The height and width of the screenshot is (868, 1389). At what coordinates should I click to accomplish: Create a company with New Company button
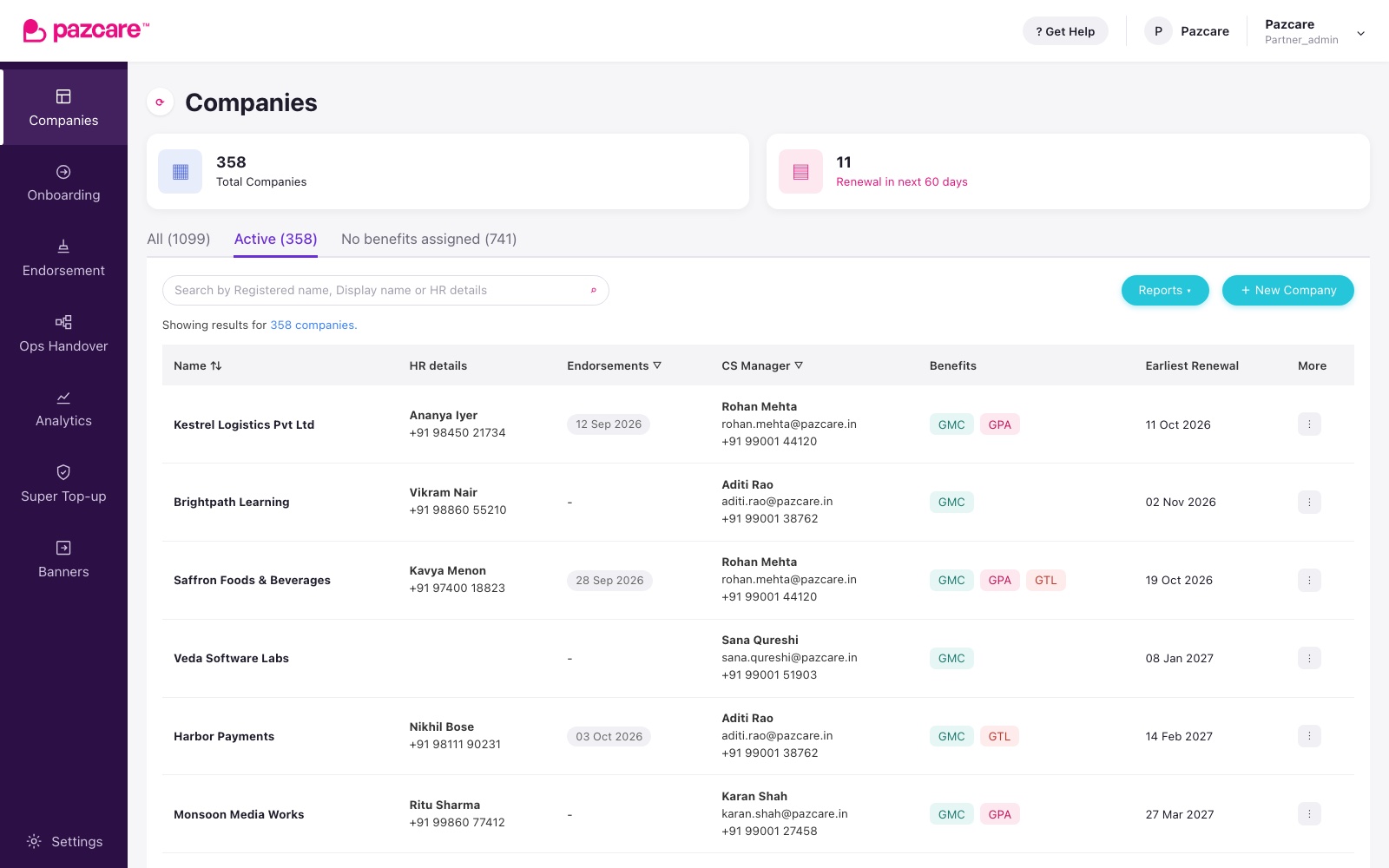[x=1288, y=291]
